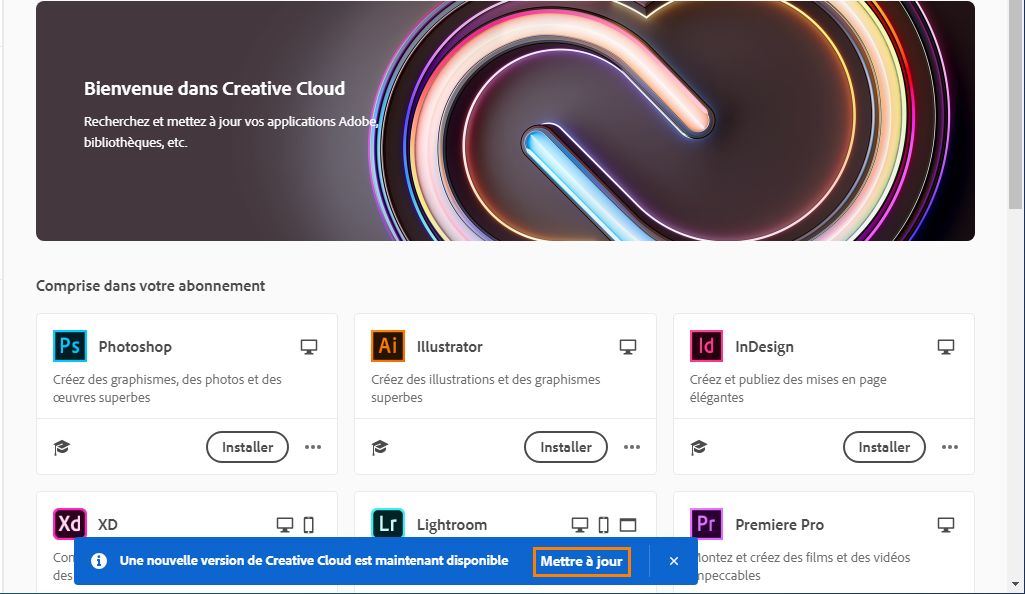
Task: Click Lightroom's mobile platform icon
Action: 603,525
